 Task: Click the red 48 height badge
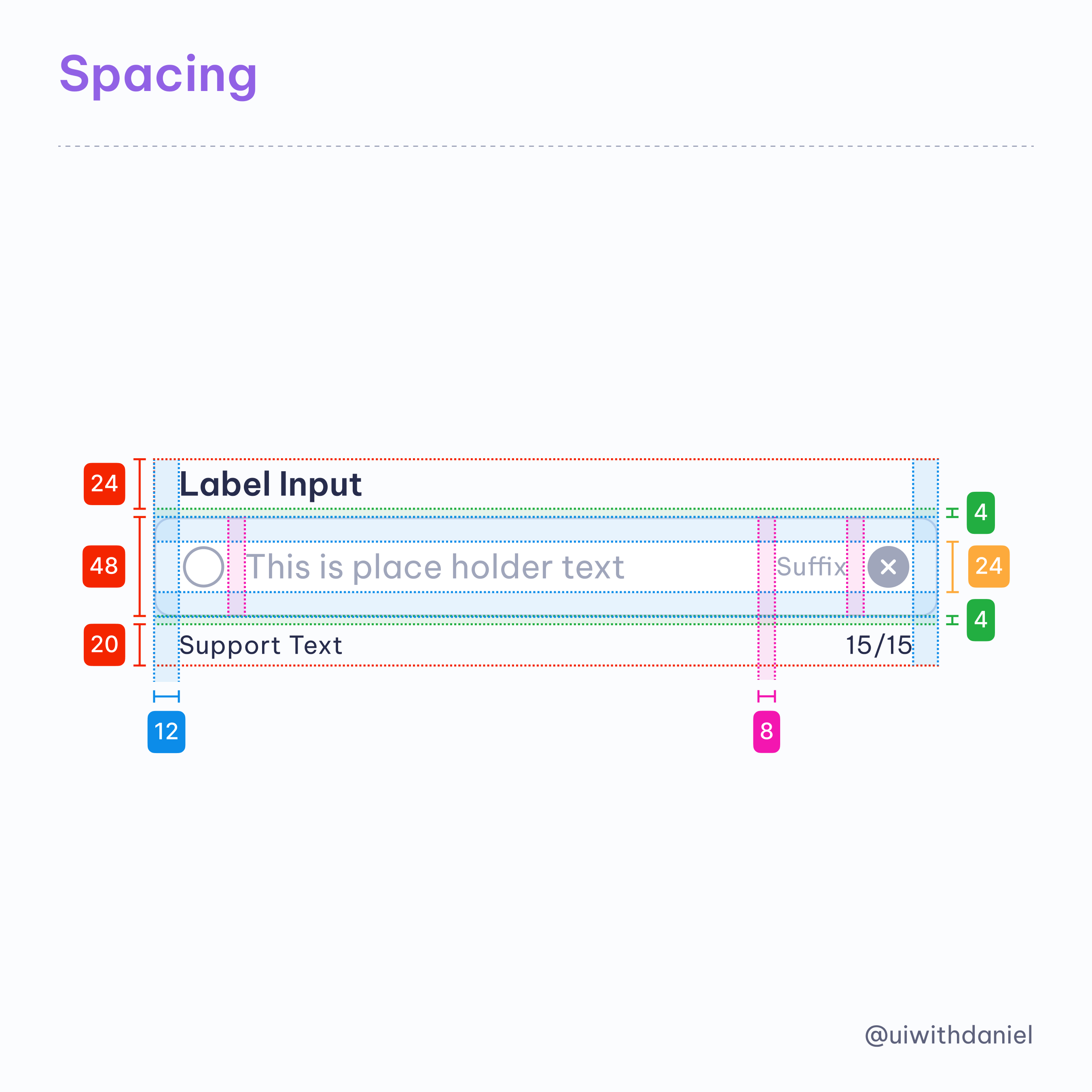pyautogui.click(x=104, y=566)
